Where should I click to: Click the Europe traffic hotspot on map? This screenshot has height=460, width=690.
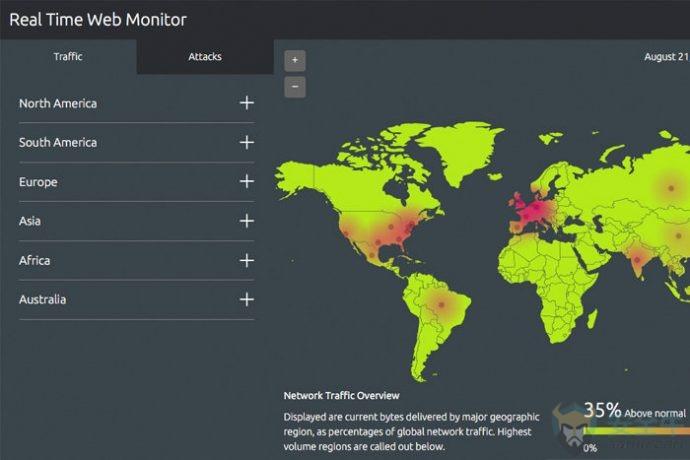536,209
